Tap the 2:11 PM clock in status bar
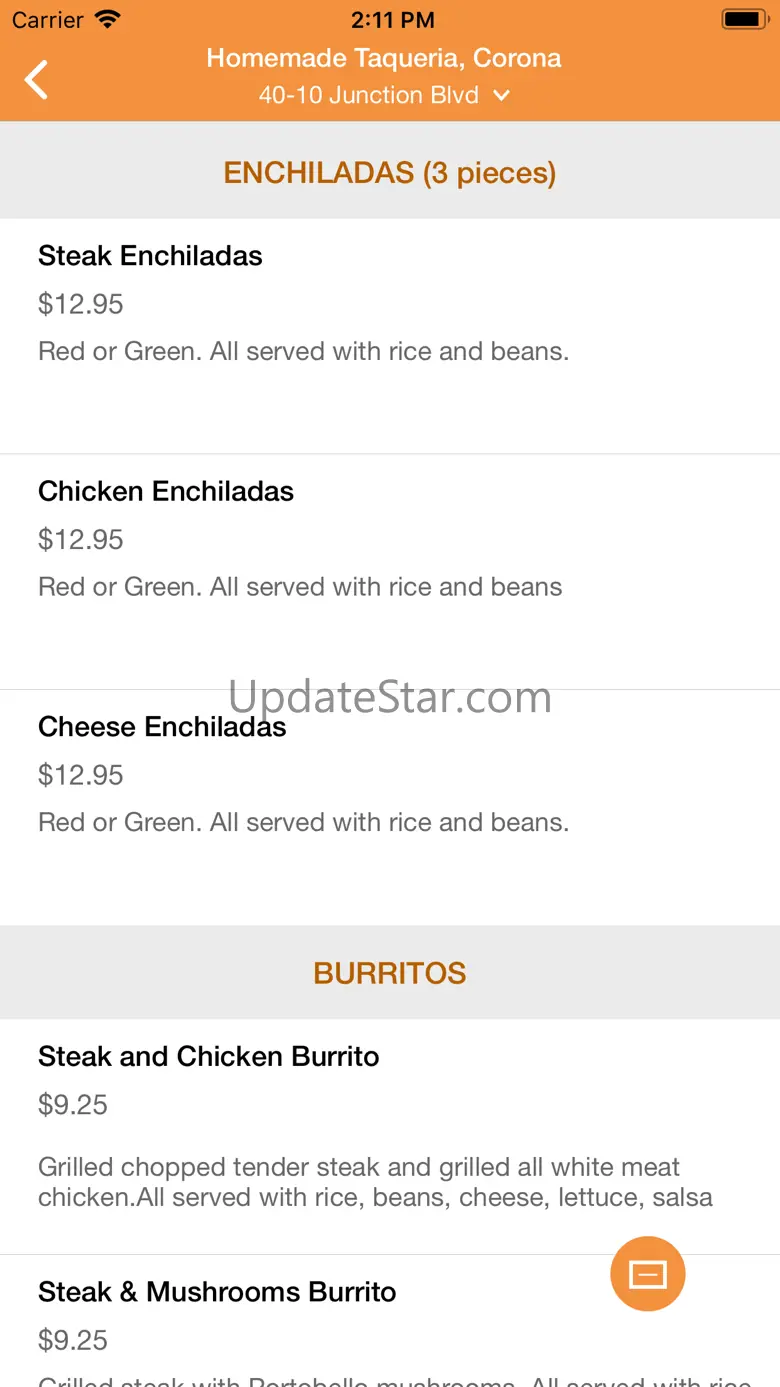The height and width of the screenshot is (1387, 780). pos(392,19)
